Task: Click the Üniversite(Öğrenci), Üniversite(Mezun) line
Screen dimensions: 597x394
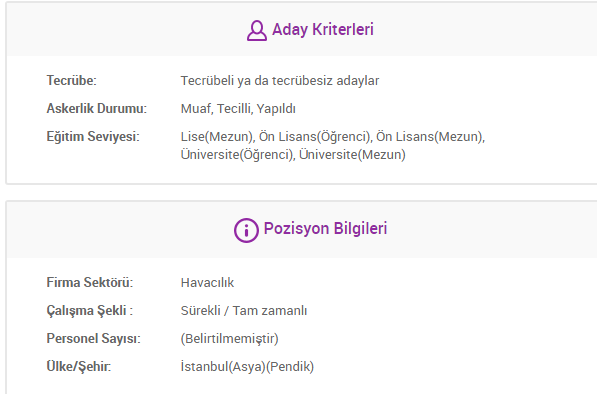Action: point(293,155)
